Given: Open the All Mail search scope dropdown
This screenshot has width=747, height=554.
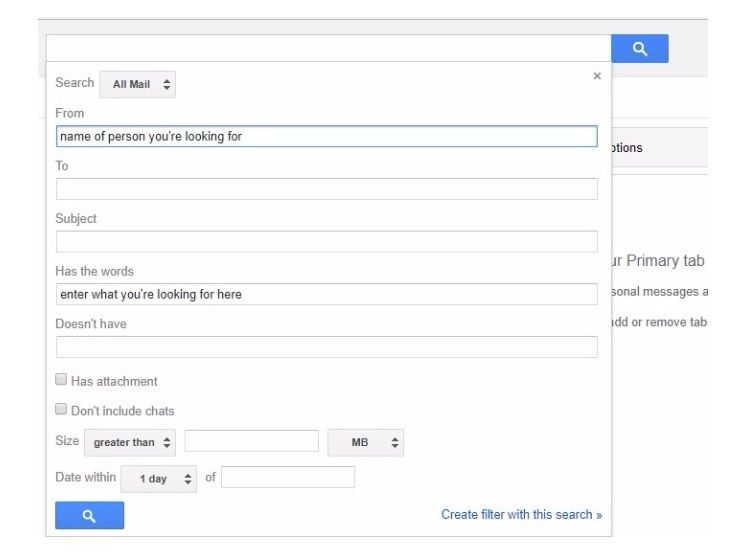Looking at the screenshot, I should coord(137,85).
